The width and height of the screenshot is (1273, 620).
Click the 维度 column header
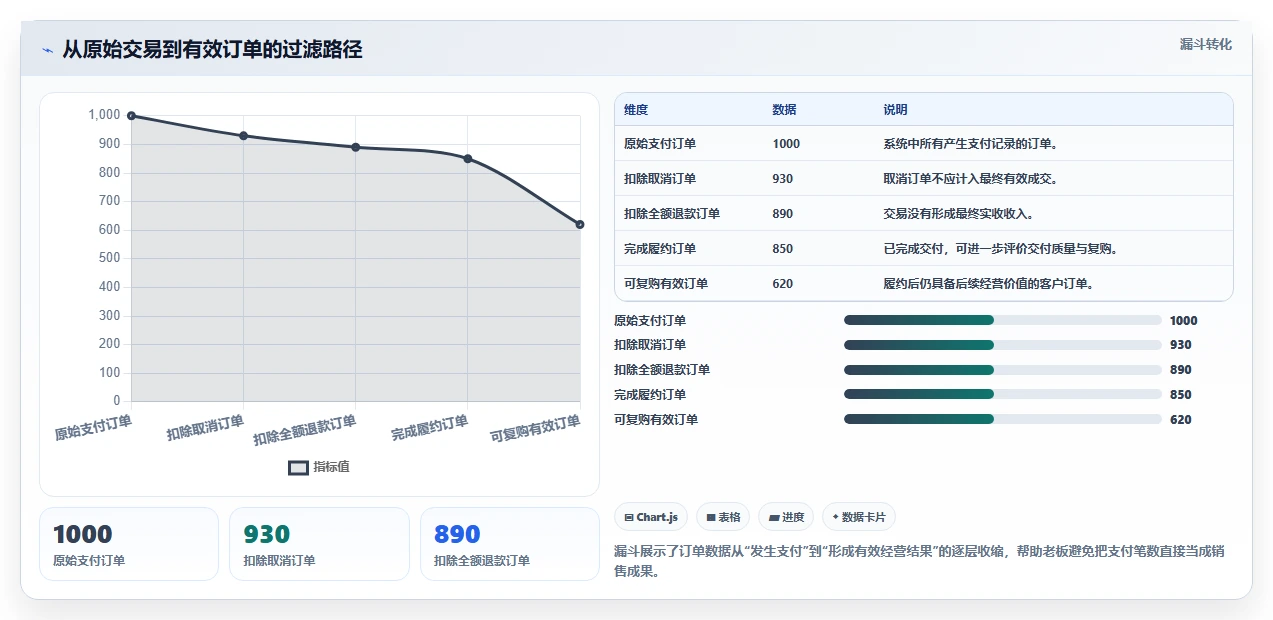coord(636,110)
